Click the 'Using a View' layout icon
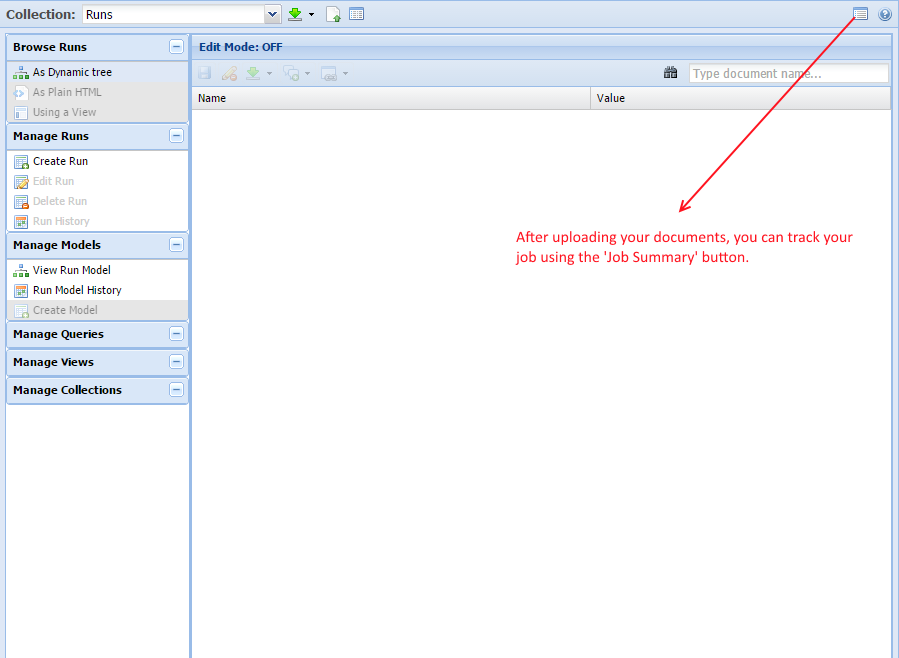This screenshot has height=658, width=899. click(x=21, y=113)
